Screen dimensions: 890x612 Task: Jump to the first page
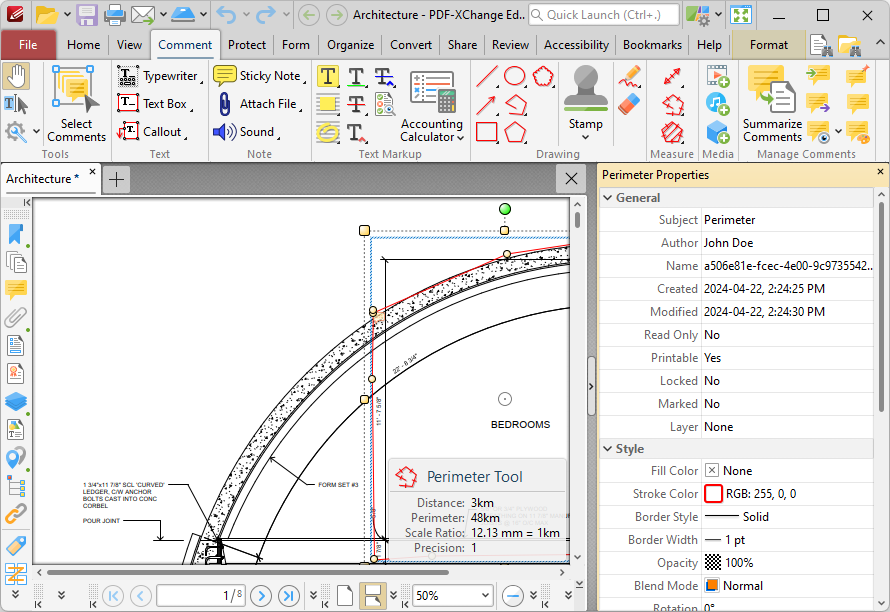113,596
